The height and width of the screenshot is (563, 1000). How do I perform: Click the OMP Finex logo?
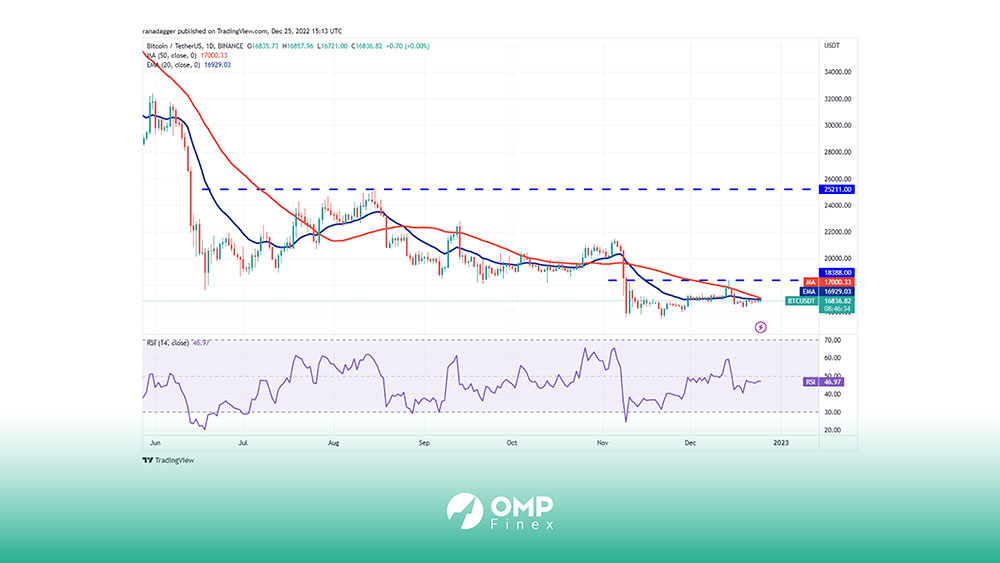500,511
